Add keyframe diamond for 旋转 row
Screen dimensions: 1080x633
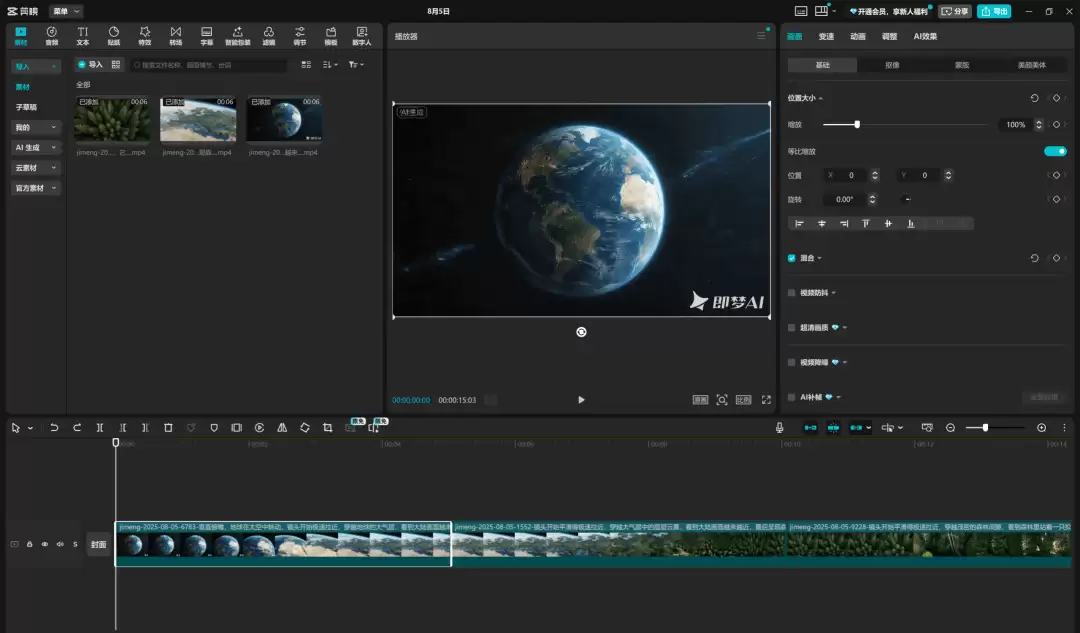pyautogui.click(x=1057, y=200)
